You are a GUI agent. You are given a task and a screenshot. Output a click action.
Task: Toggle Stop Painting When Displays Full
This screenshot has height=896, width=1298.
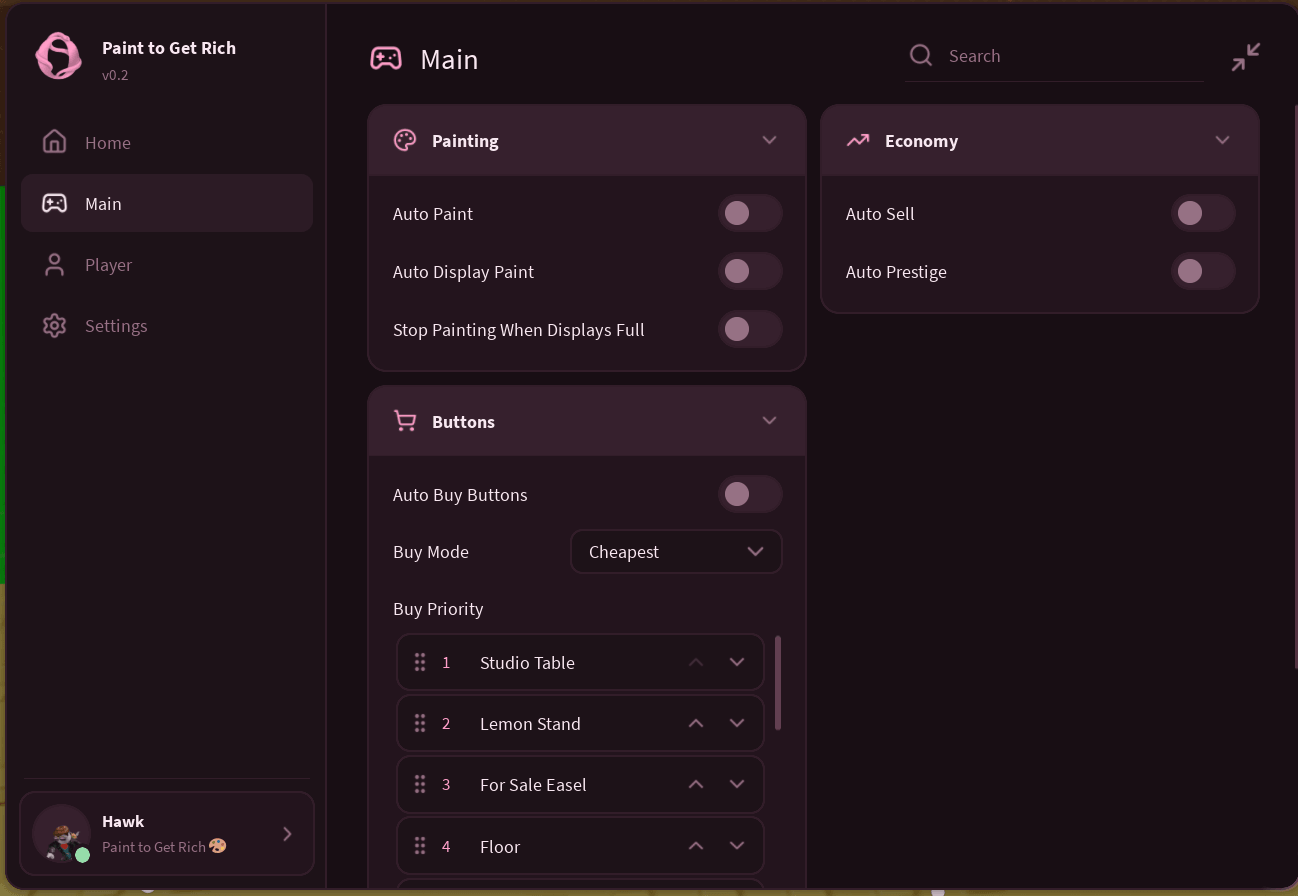[x=750, y=329]
